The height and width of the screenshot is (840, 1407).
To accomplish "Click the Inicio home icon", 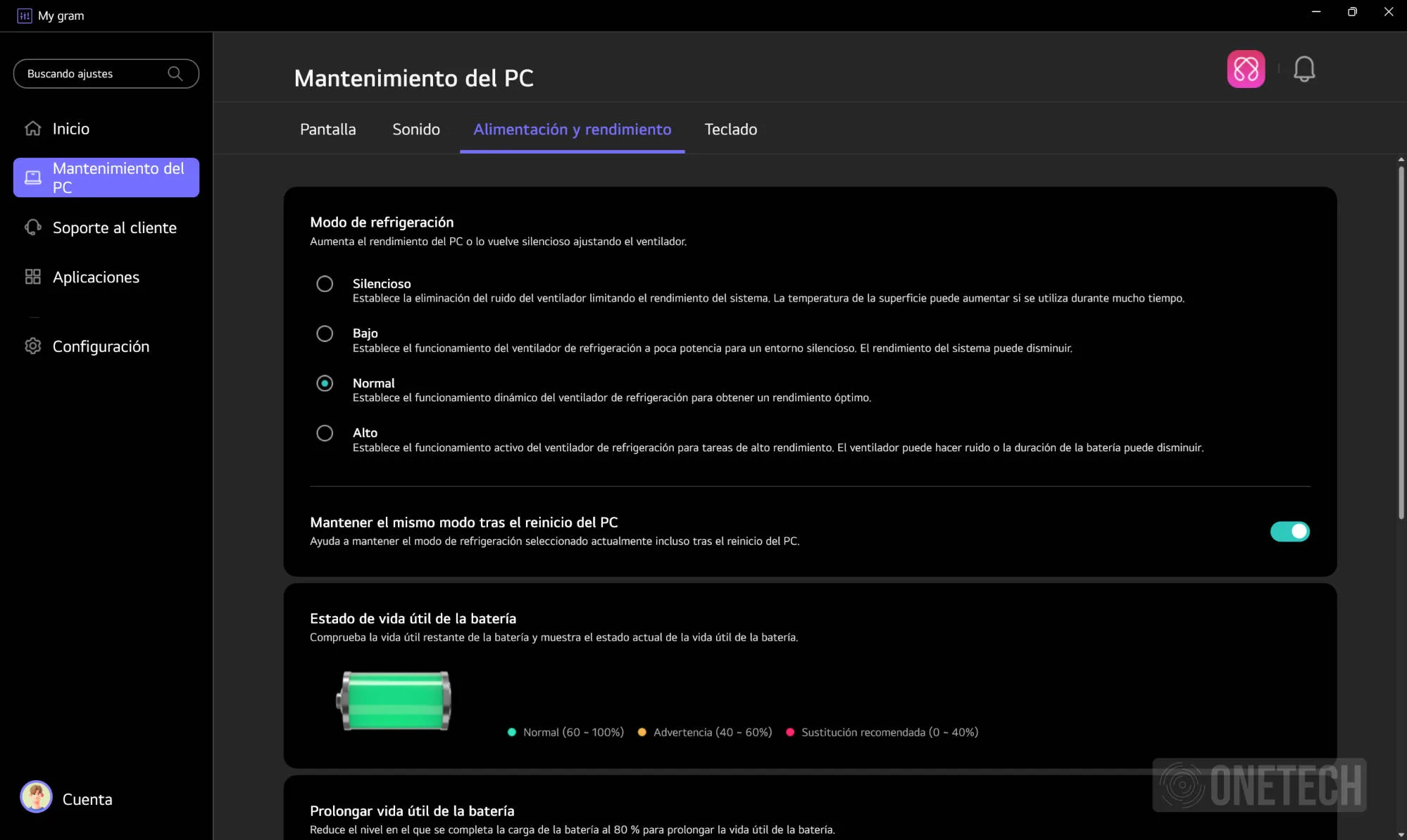I will (x=33, y=128).
